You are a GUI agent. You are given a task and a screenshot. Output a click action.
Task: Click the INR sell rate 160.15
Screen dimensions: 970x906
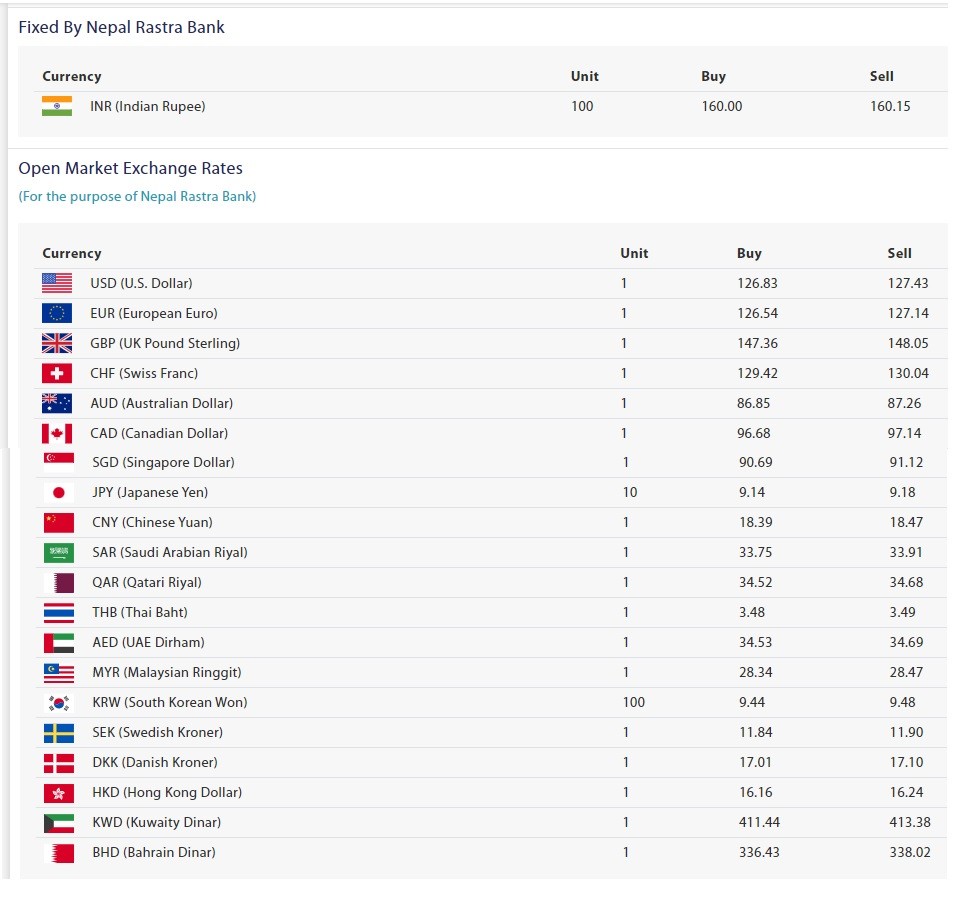pyautogui.click(x=890, y=106)
